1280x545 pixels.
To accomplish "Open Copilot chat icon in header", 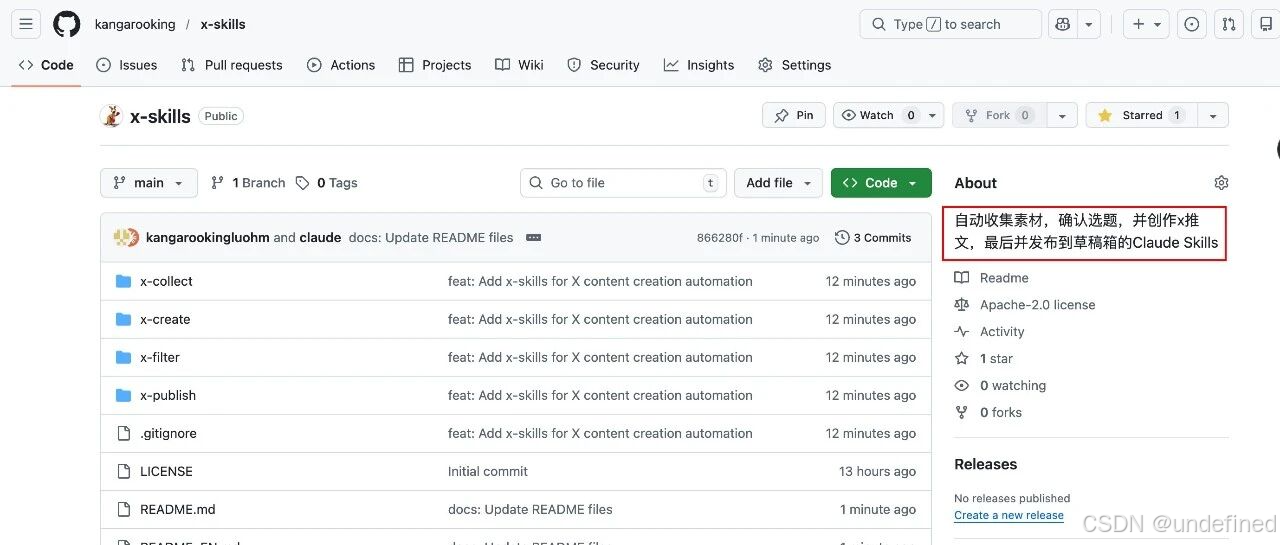I will tap(1063, 24).
